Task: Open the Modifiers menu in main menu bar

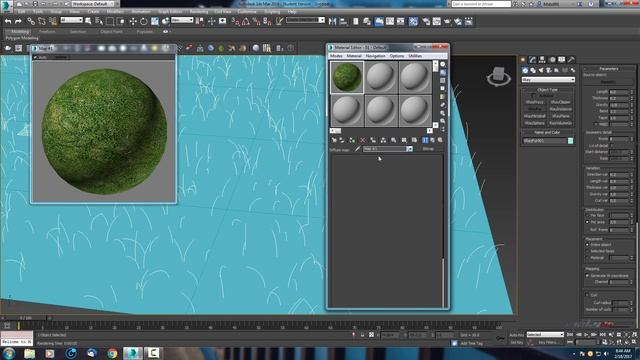Action: coord(116,12)
